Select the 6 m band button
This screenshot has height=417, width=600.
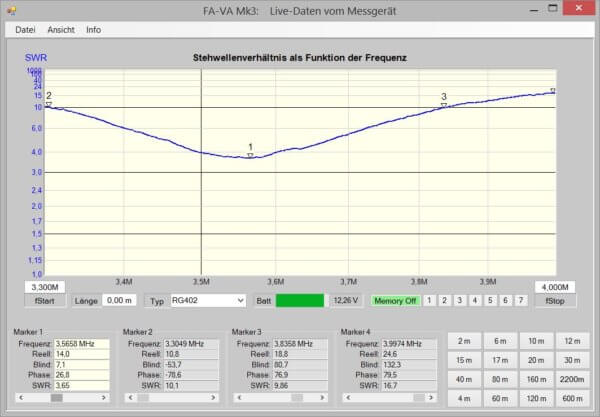tap(500, 341)
